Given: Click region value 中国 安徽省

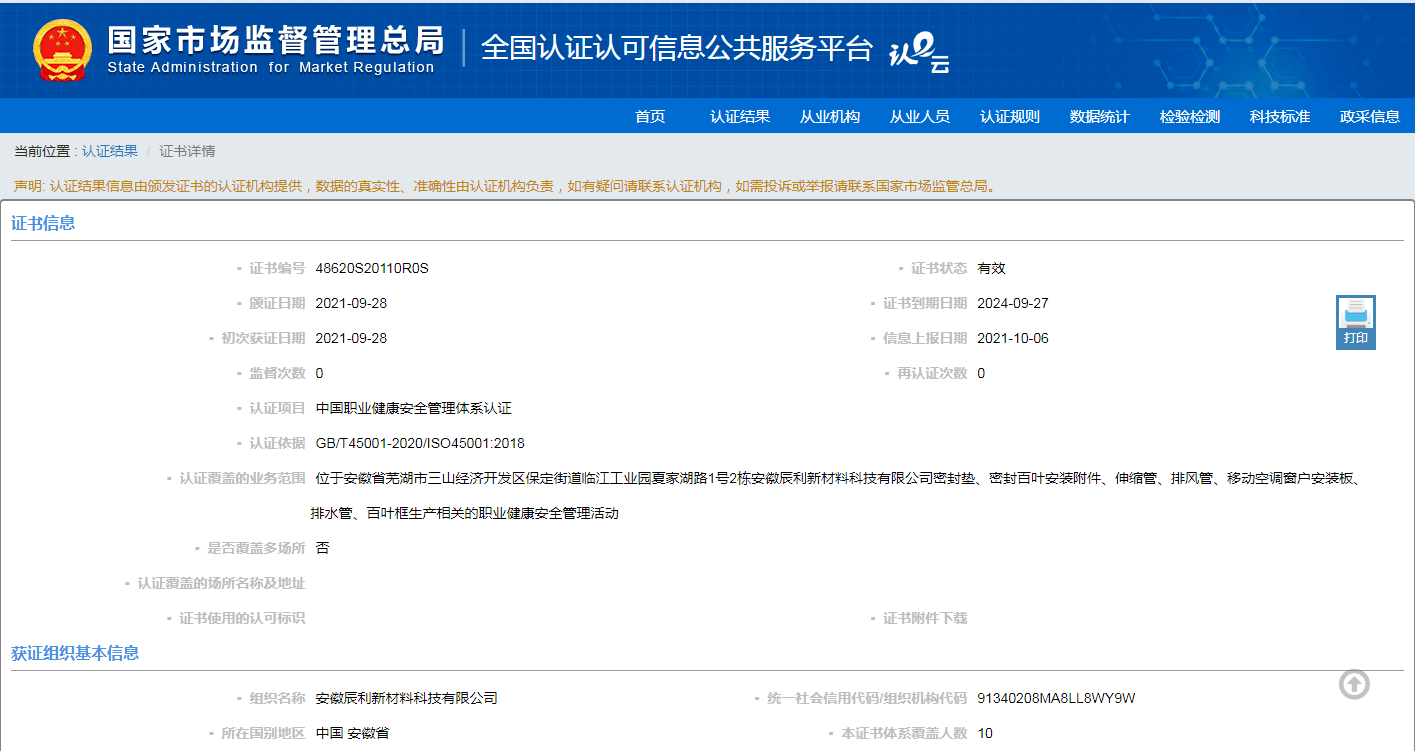Looking at the screenshot, I should (352, 733).
